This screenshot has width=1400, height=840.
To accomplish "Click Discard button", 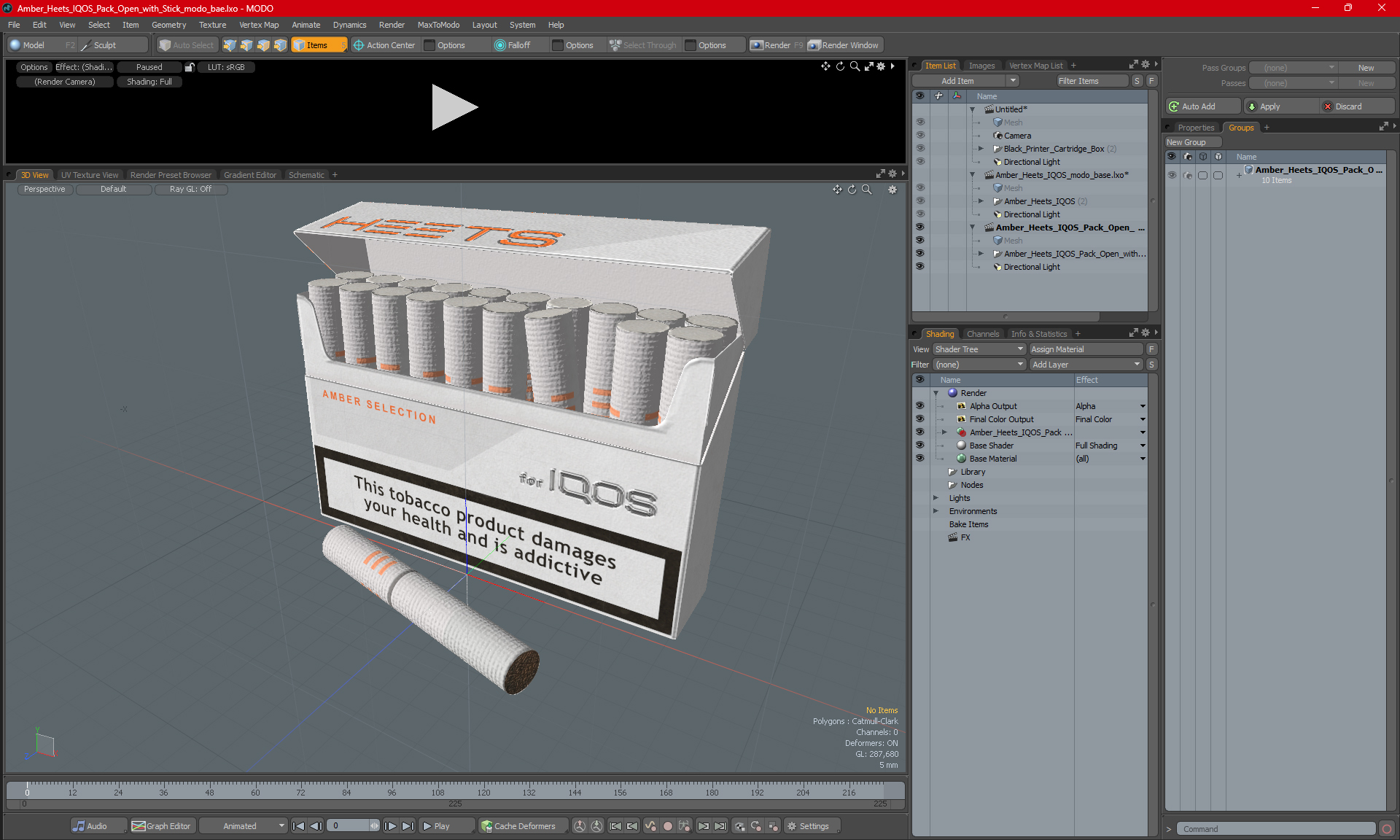I will pos(1357,106).
